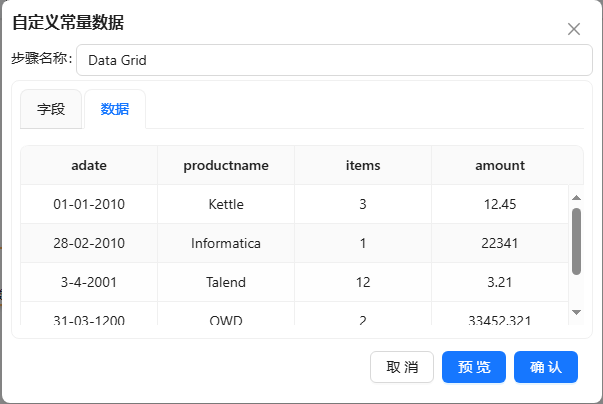
Task: Close the 自定义常量数据 dialog
Action: click(574, 29)
